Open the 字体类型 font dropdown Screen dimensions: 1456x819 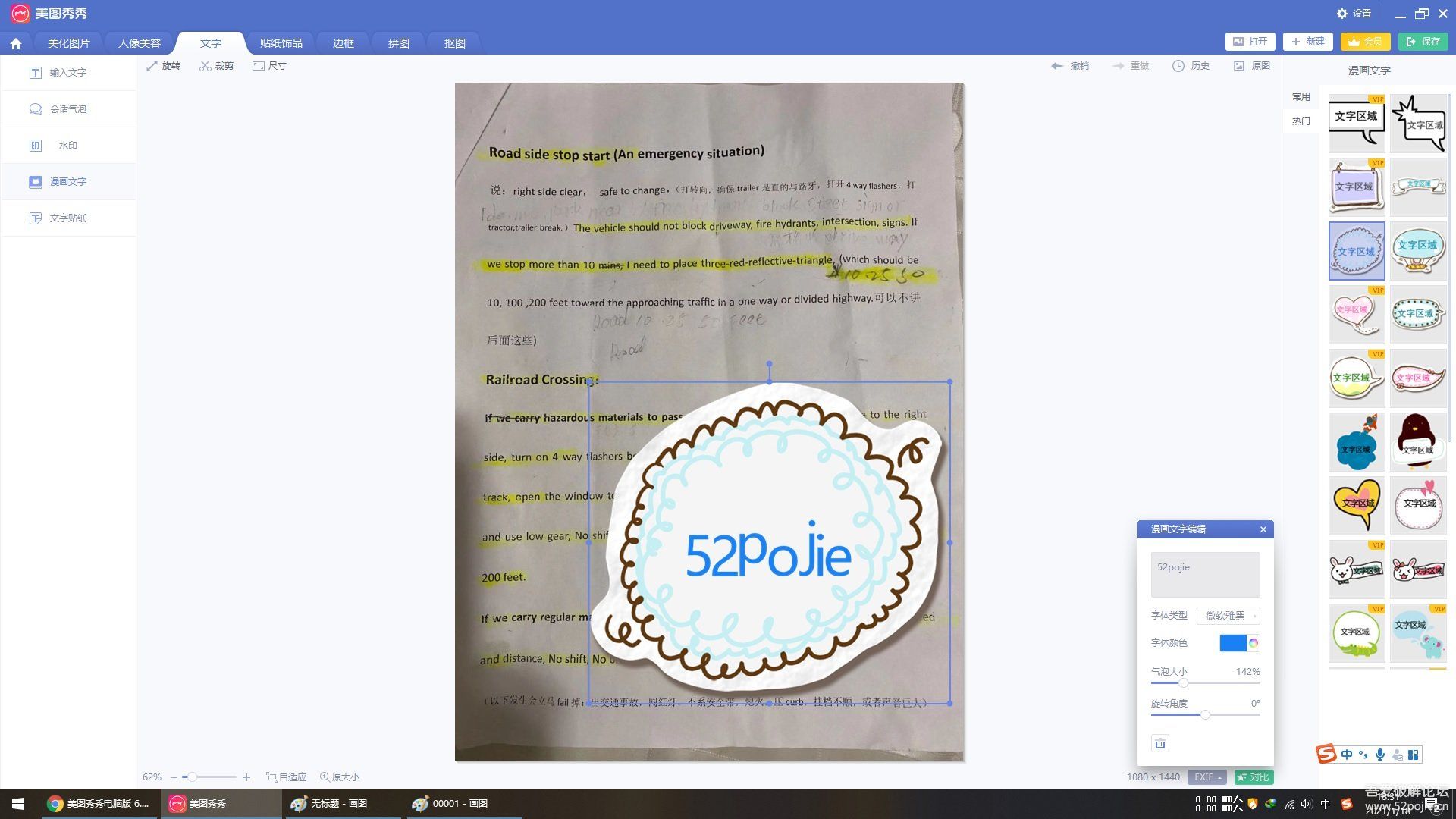click(x=1228, y=616)
